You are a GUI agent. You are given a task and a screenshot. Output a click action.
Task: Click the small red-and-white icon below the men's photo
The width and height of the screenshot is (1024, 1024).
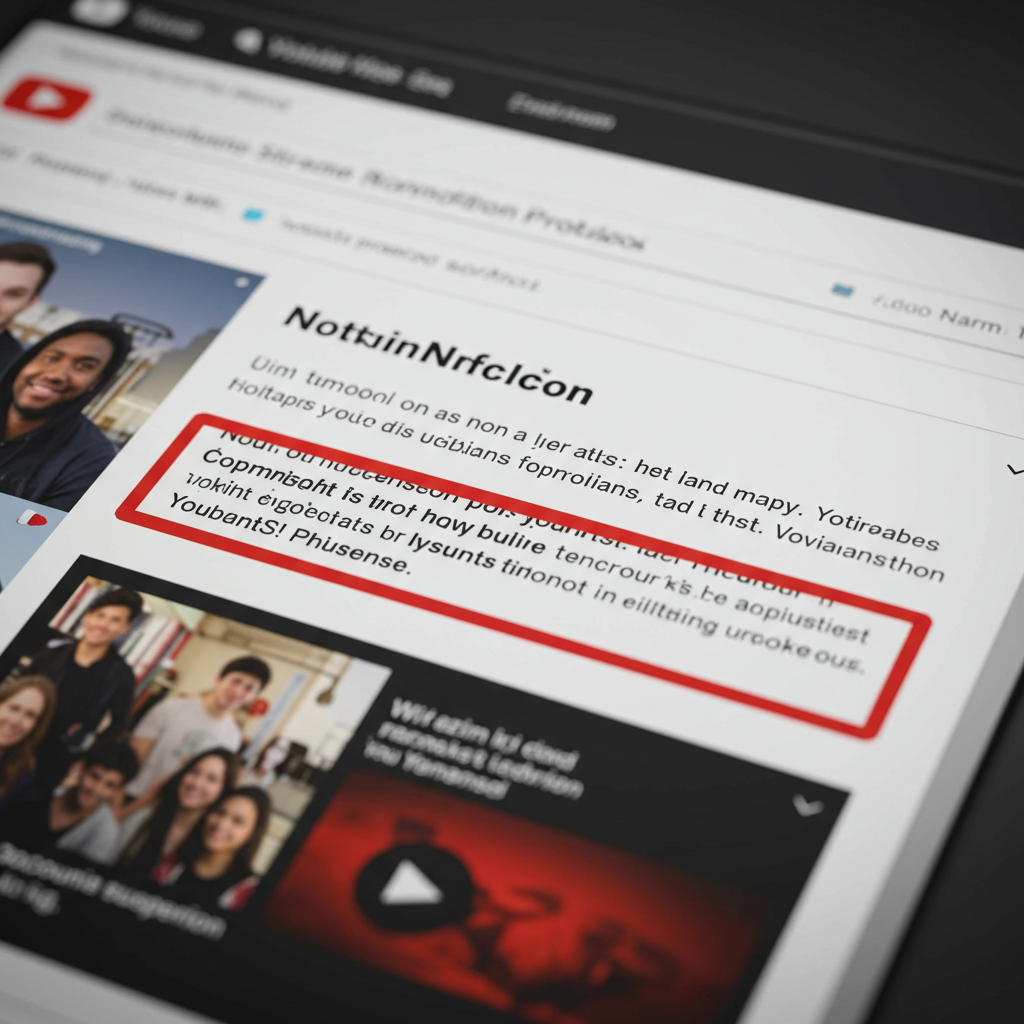31,519
